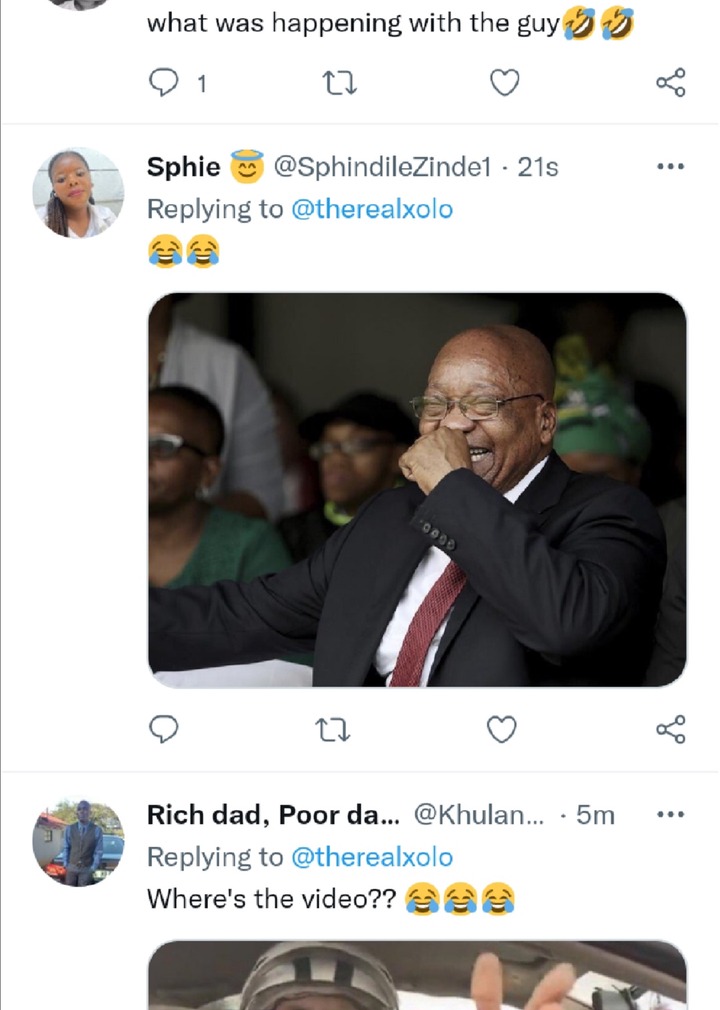Viewport: 720px width, 1010px height.
Task: Open @therealxolo link in Rich dad's reply
Action: pyautogui.click(x=371, y=857)
